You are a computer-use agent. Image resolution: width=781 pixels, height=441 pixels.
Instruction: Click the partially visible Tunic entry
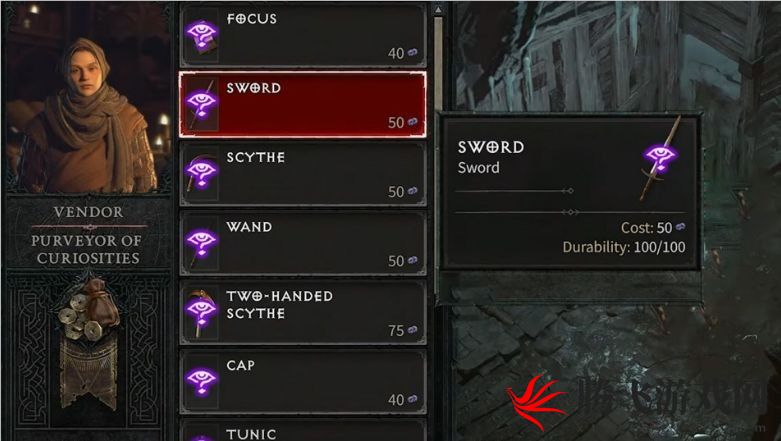[303, 430]
